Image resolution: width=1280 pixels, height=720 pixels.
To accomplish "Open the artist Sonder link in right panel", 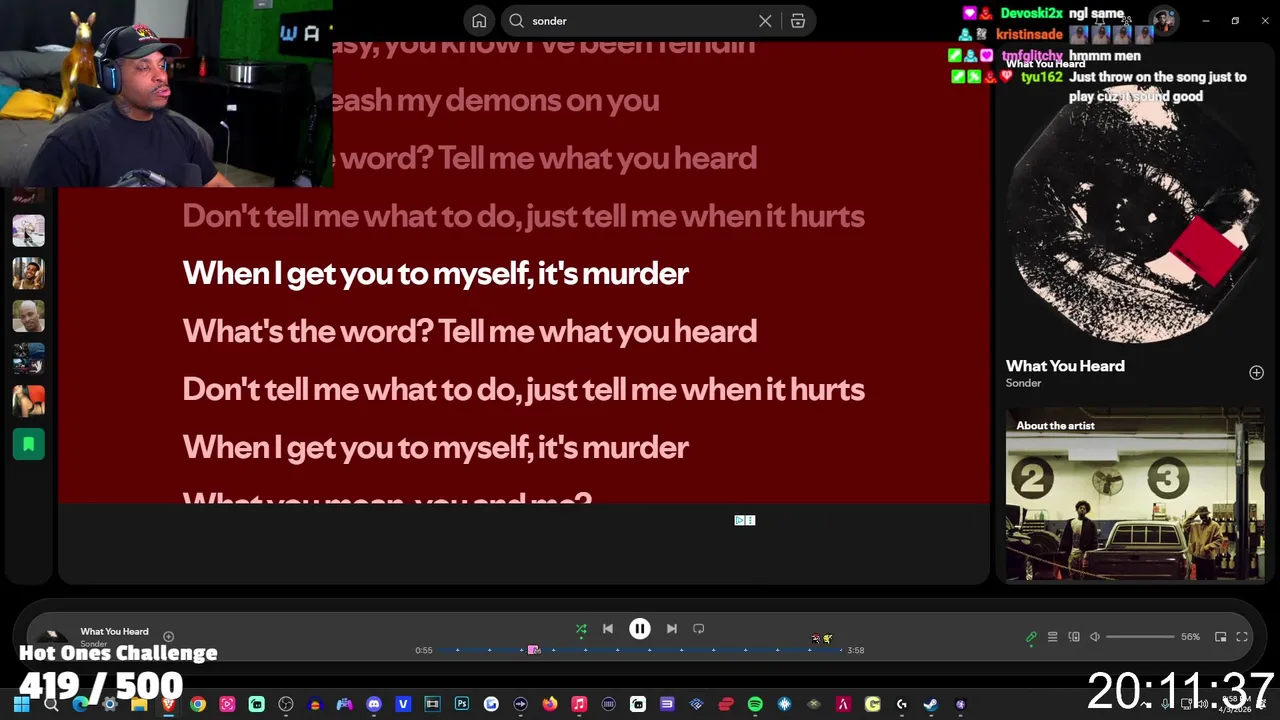I will 1023,383.
